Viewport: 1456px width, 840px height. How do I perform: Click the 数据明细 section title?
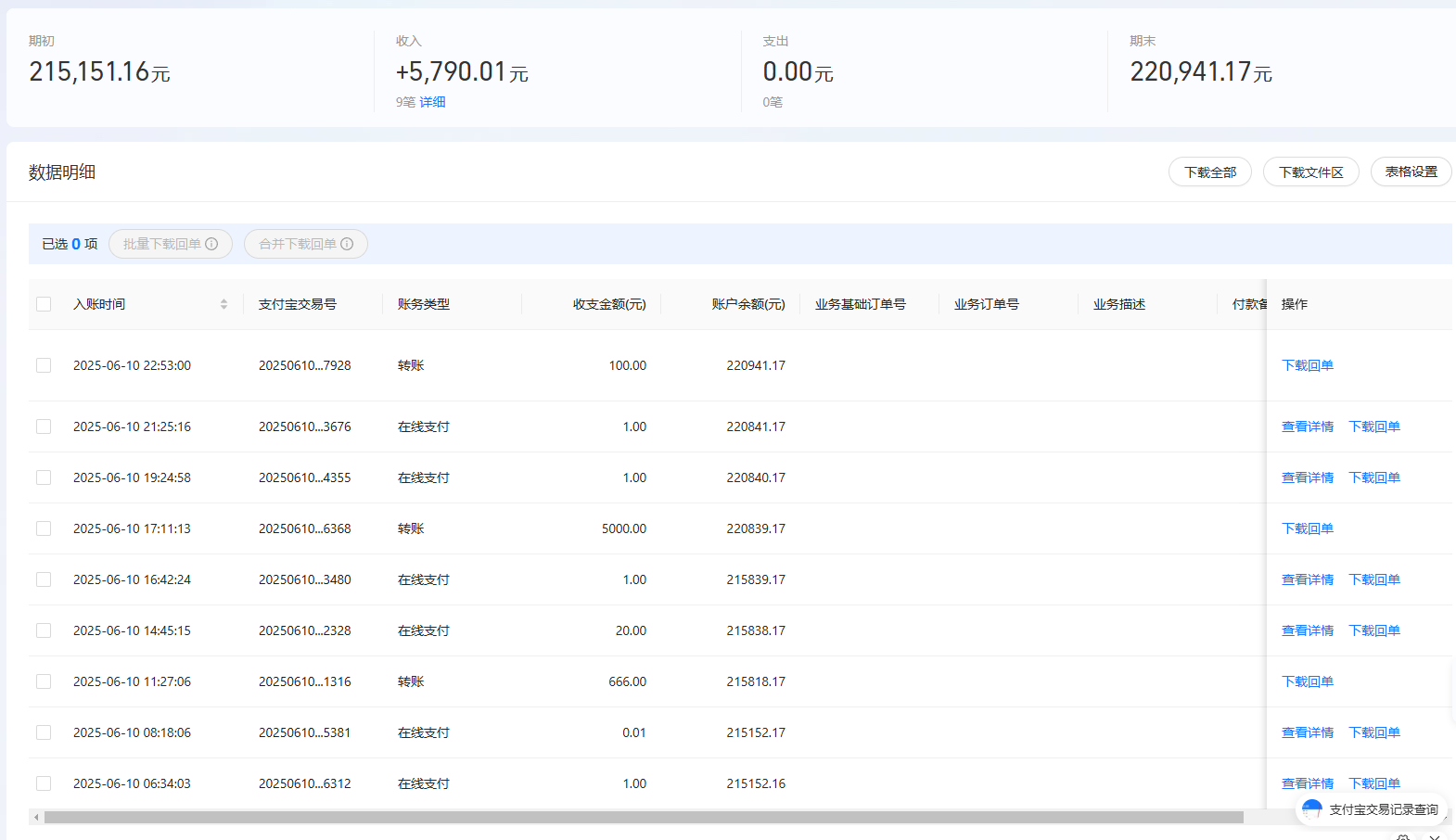coord(62,172)
